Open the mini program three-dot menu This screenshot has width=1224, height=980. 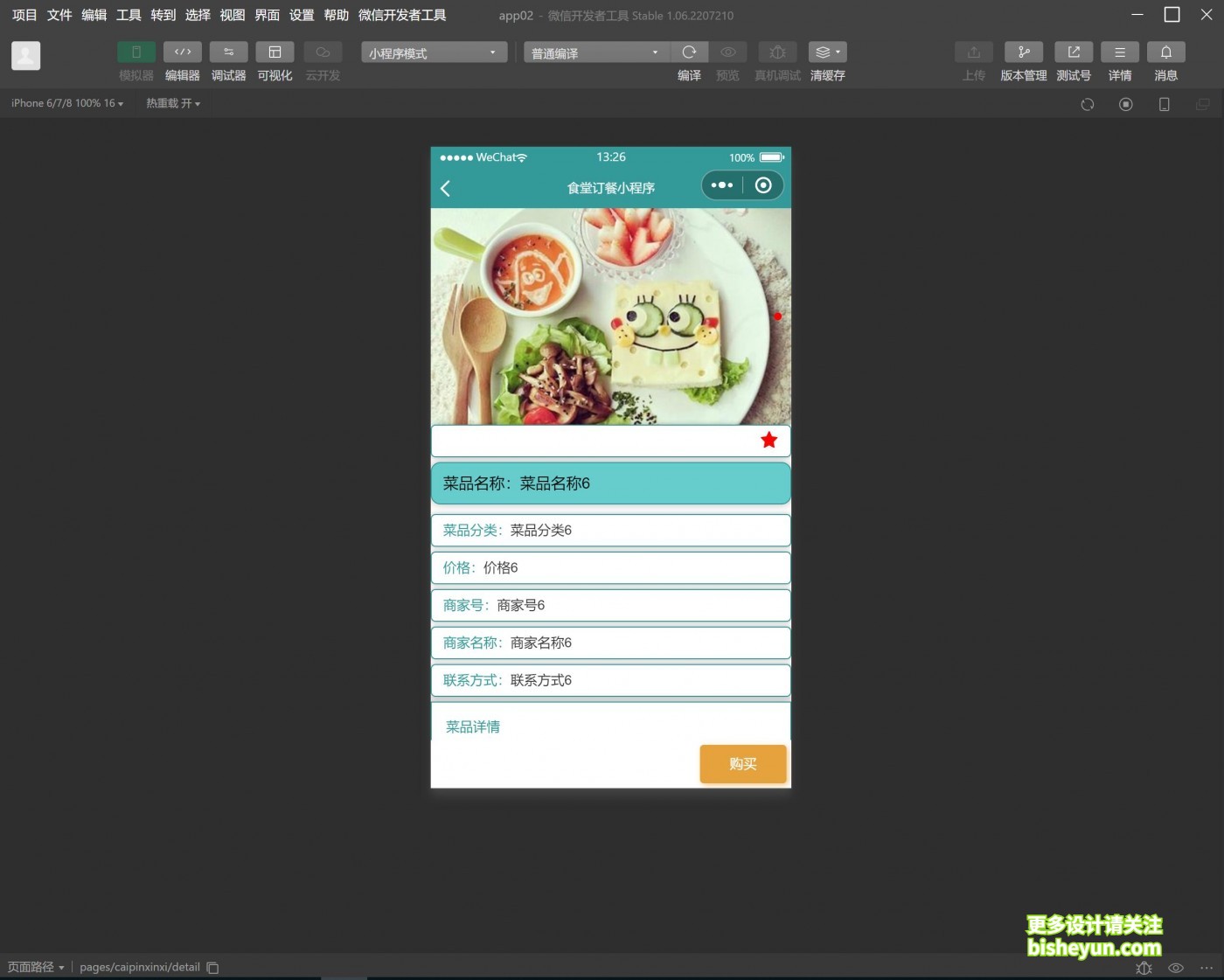pos(722,185)
